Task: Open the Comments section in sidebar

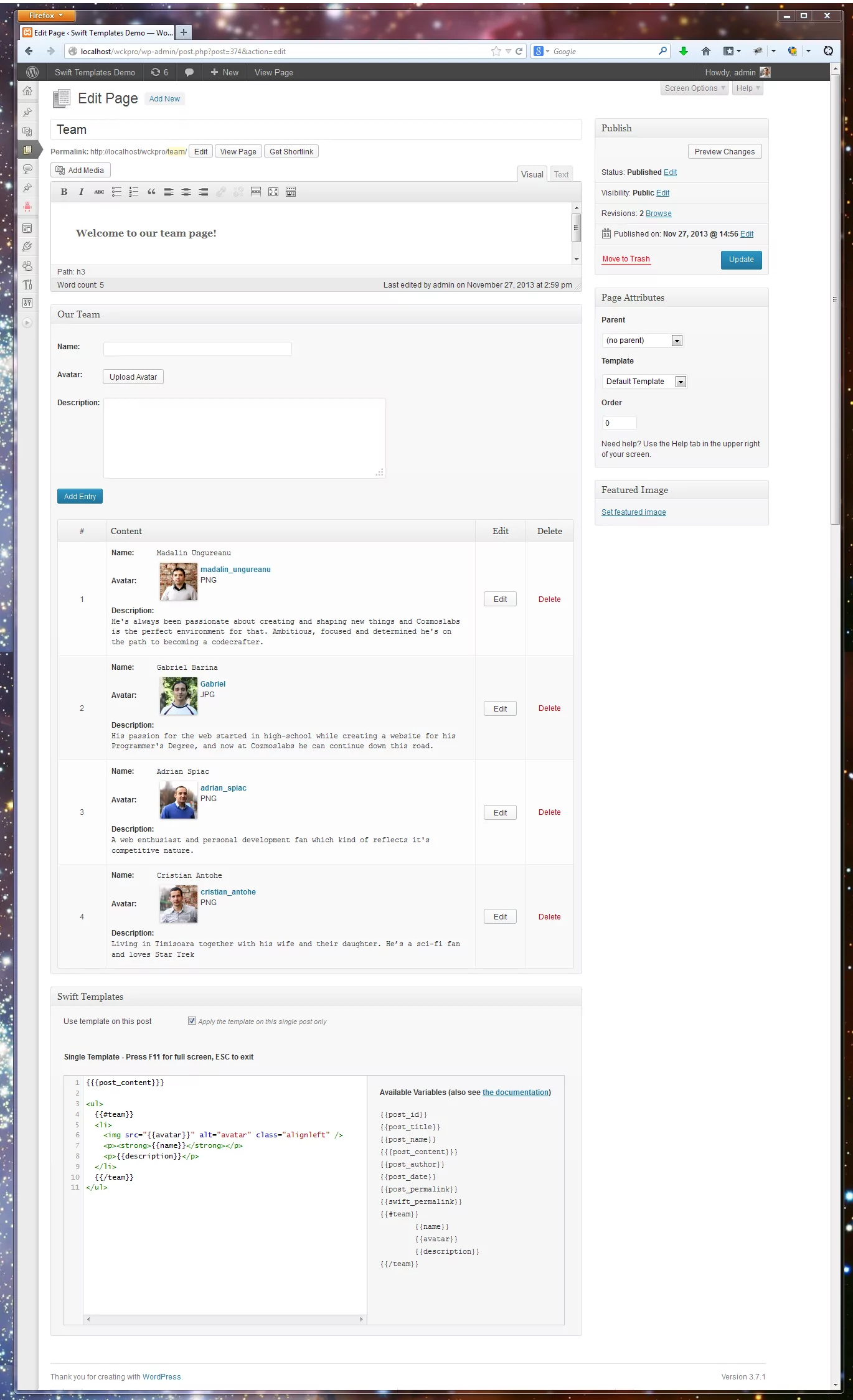Action: click(27, 169)
